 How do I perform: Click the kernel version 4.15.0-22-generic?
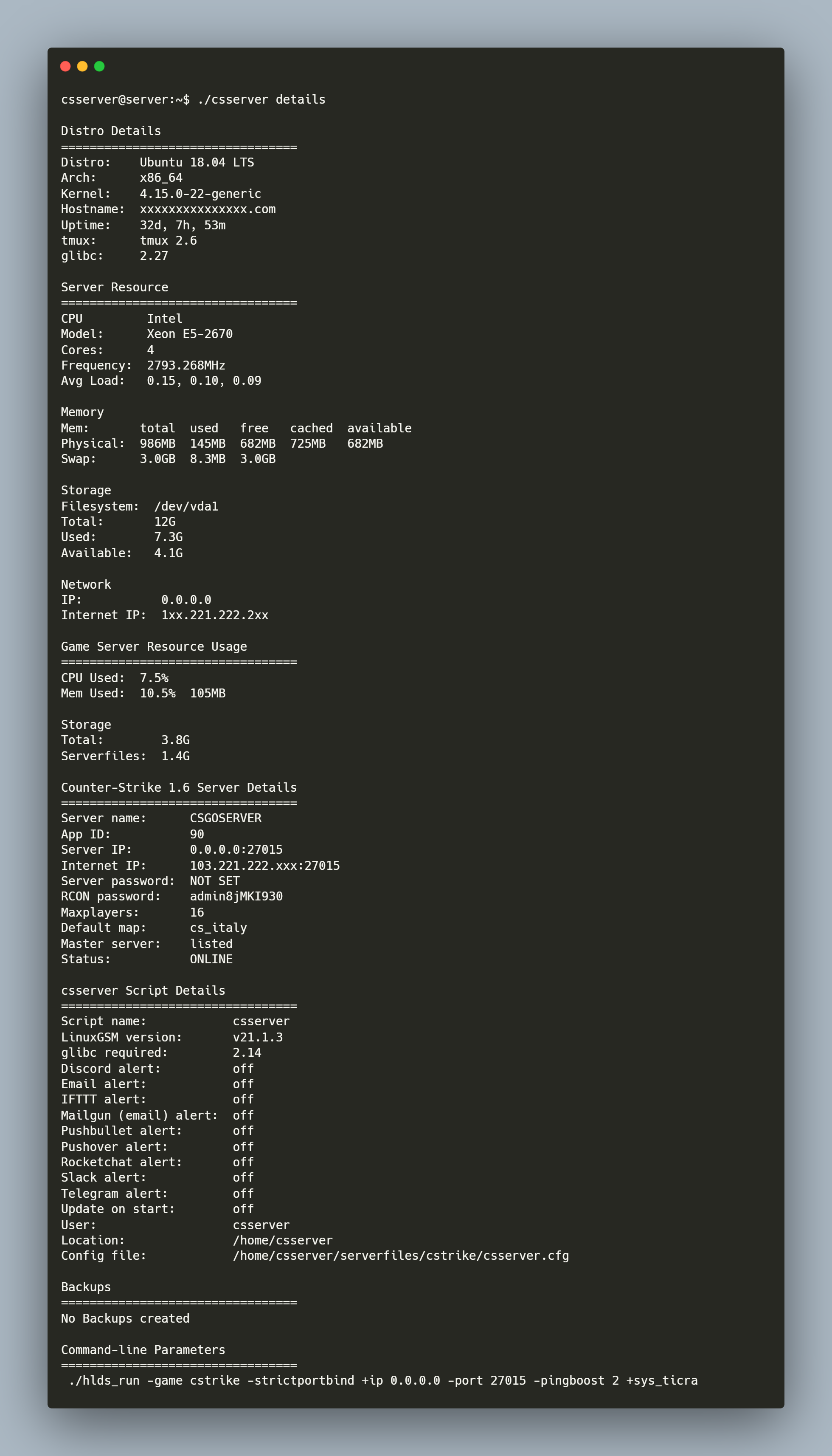200,194
